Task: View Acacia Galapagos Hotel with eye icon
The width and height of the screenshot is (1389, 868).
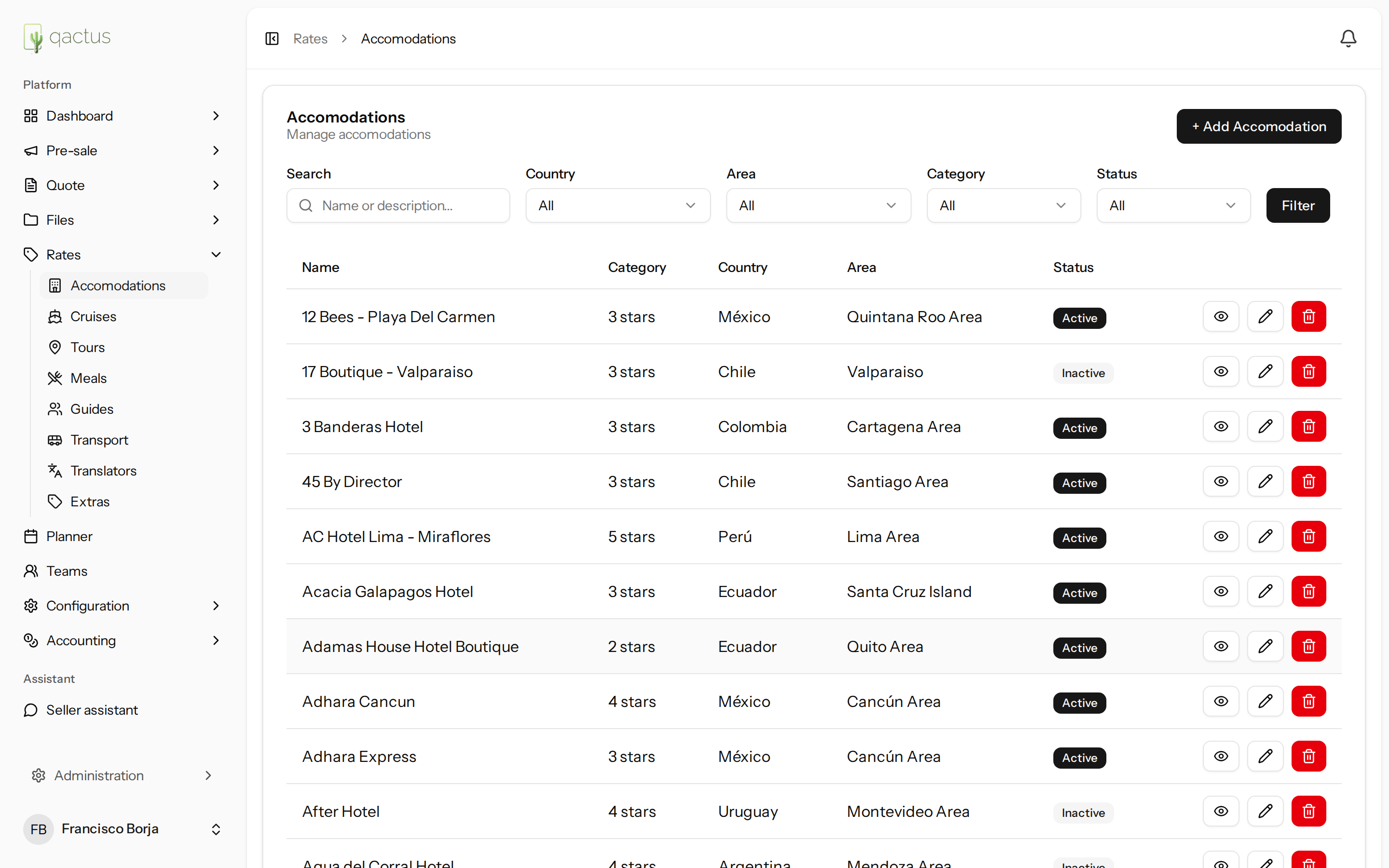Action: click(1221, 591)
